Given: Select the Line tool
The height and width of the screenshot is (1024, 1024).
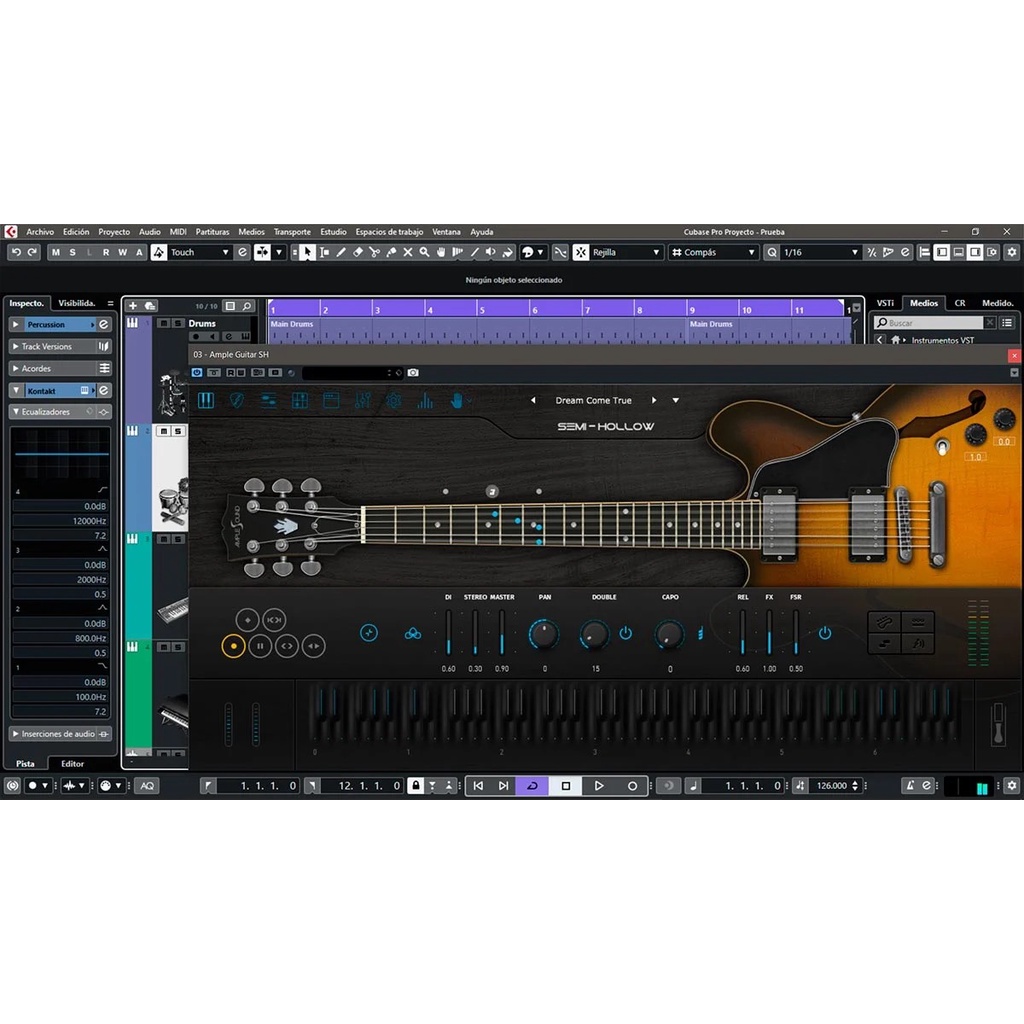Looking at the screenshot, I should (474, 252).
